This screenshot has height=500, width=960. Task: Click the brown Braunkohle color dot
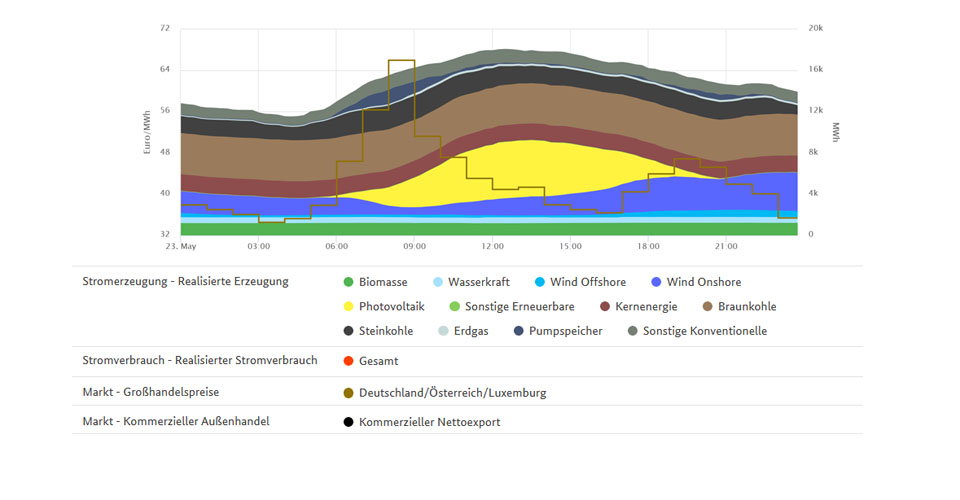(708, 307)
